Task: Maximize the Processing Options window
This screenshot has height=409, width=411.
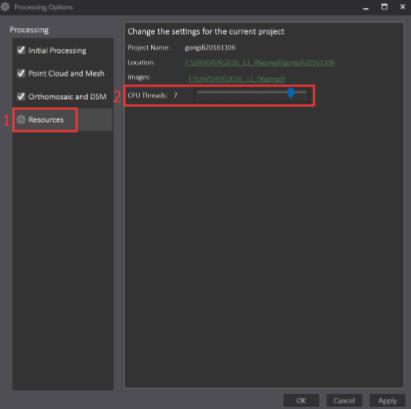Action: [384, 7]
